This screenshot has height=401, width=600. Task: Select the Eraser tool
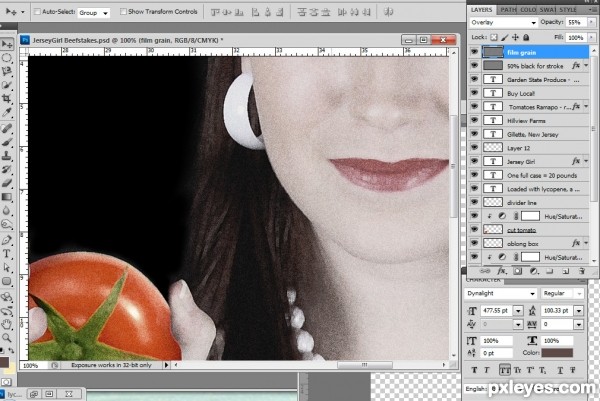tap(7, 183)
